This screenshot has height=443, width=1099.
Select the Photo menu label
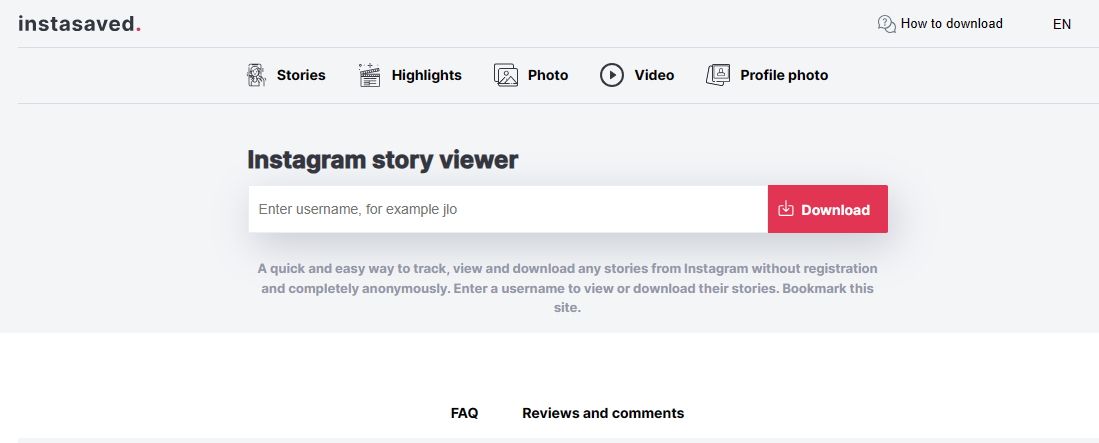tap(548, 75)
